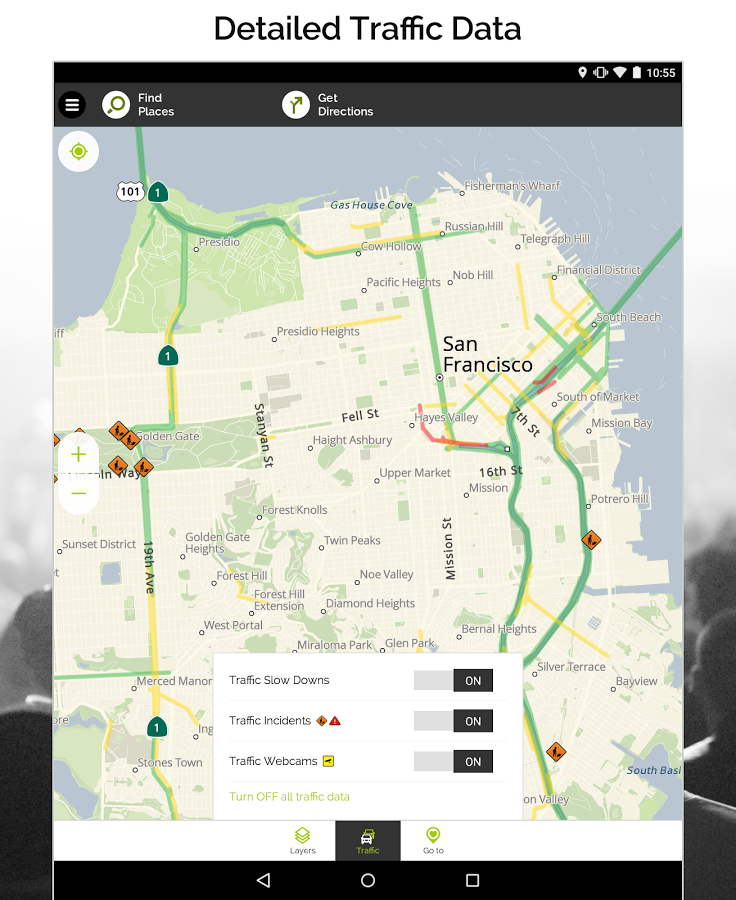This screenshot has width=736, height=900.
Task: Select the Go to tab label
Action: 433,851
